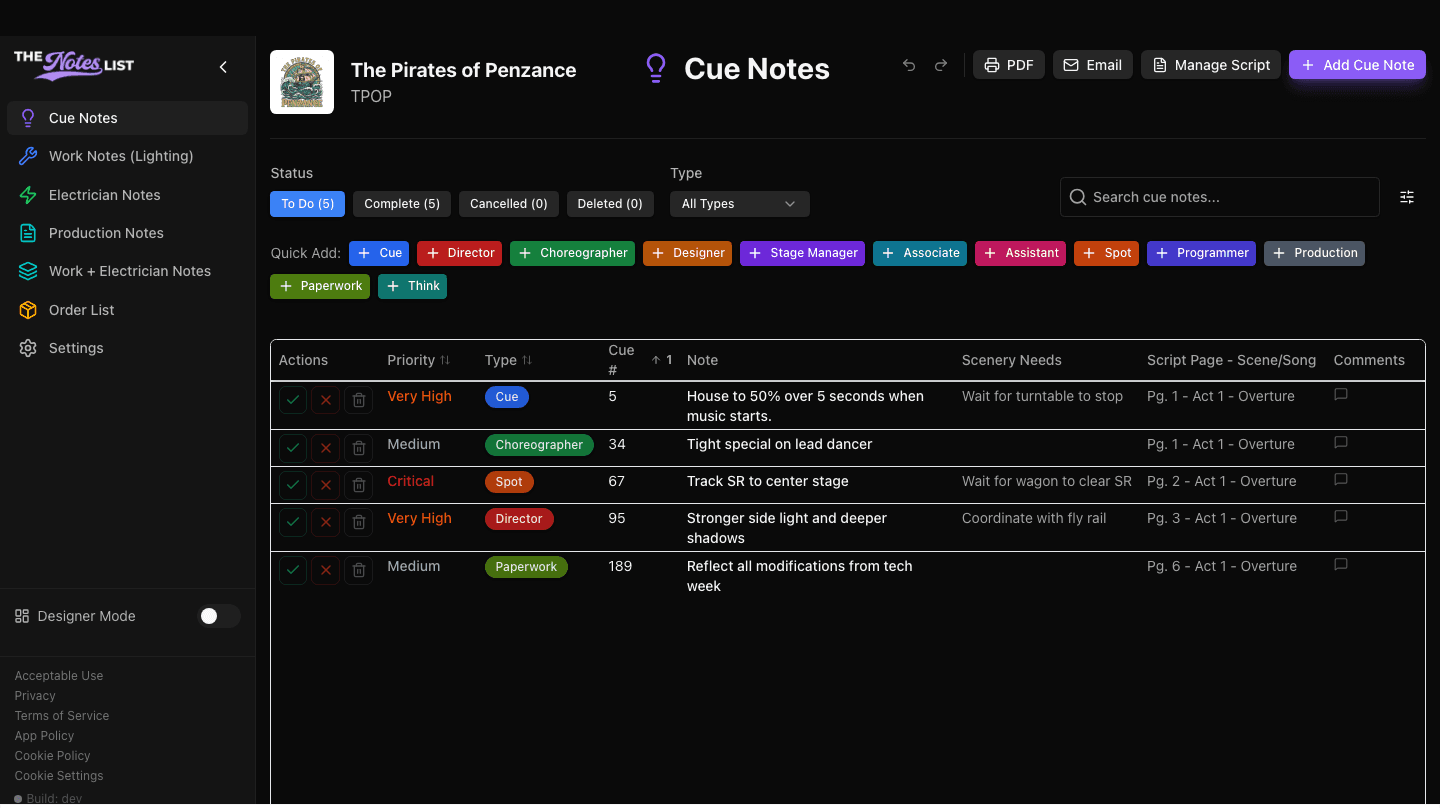Image resolution: width=1440 pixels, height=808 pixels.
Task: Open the All Types dropdown
Action: coord(740,204)
